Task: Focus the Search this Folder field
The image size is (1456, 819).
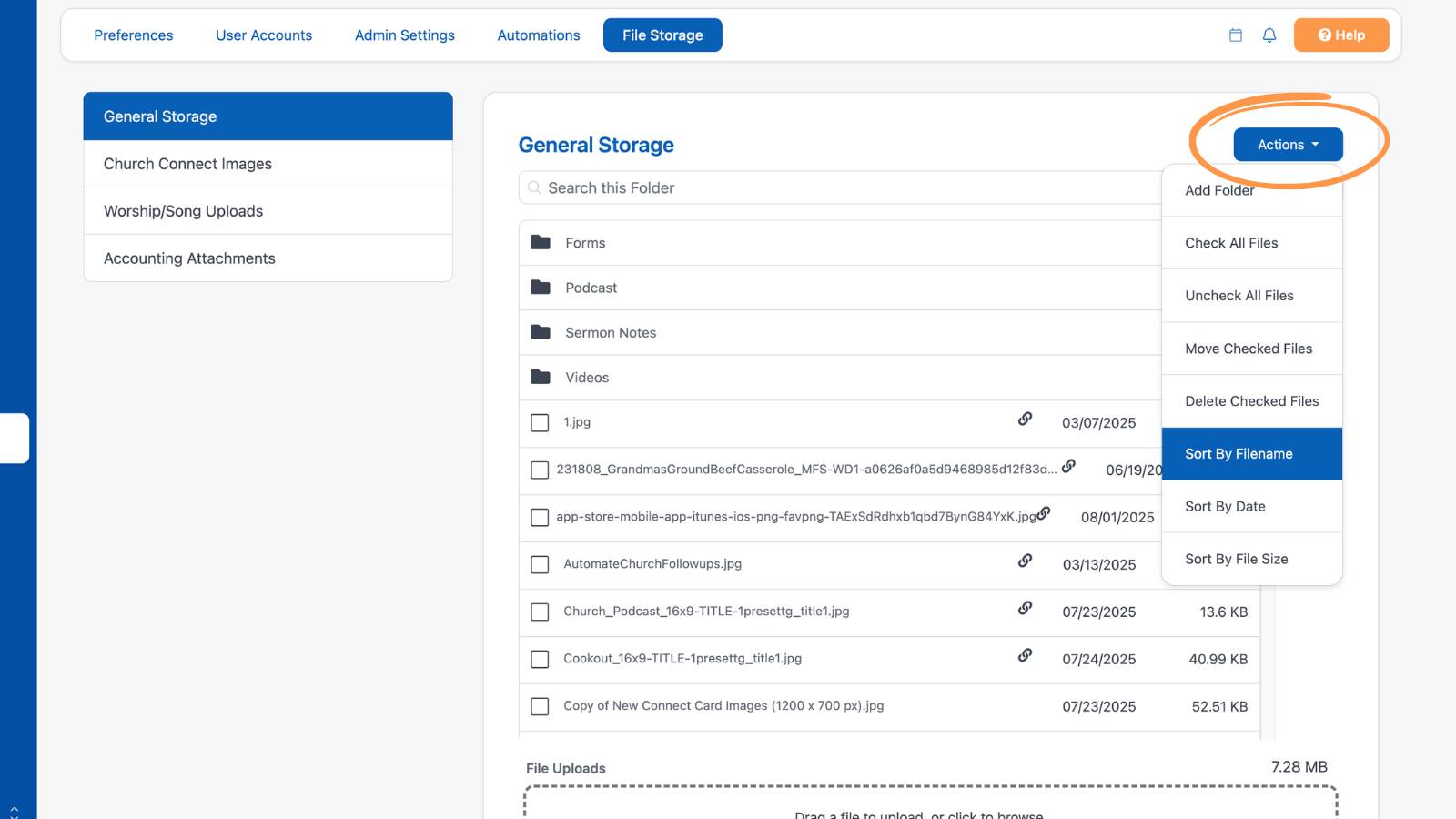Action: pos(841,187)
